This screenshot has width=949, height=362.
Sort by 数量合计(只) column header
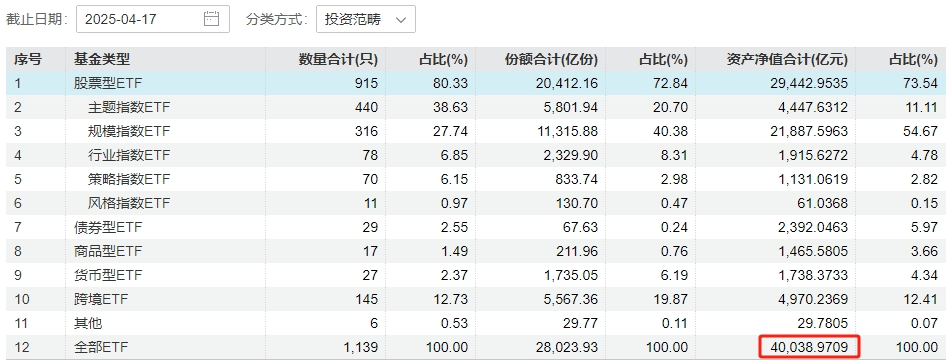pyautogui.click(x=338, y=59)
